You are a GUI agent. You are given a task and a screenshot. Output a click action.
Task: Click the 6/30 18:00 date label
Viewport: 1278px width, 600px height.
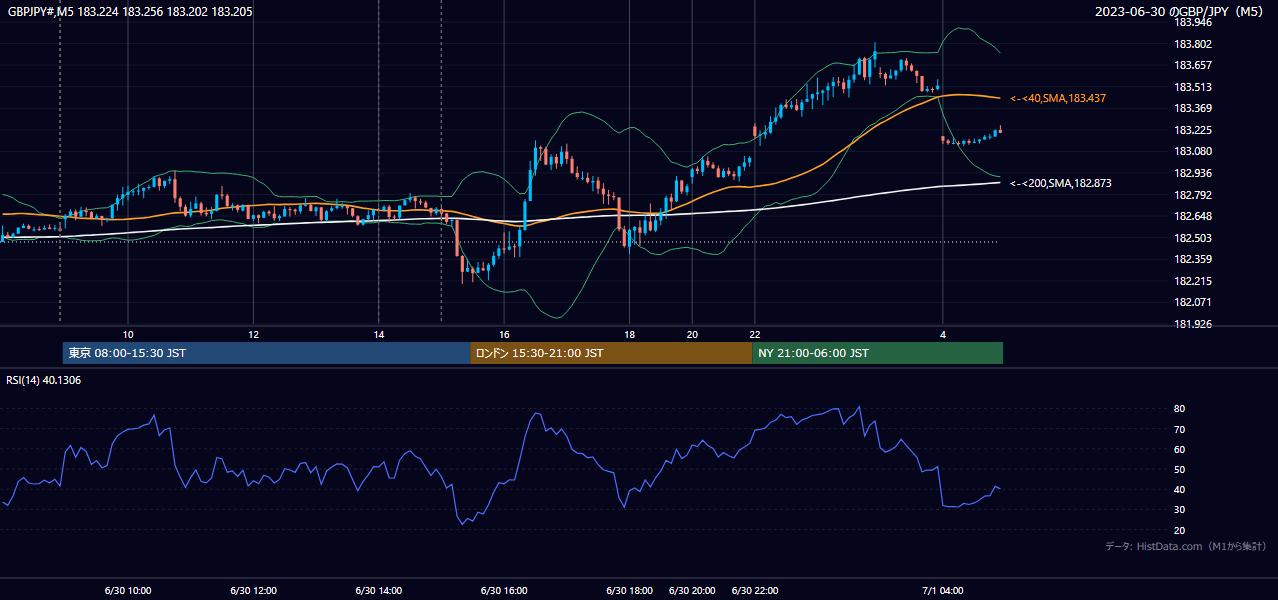(x=629, y=591)
